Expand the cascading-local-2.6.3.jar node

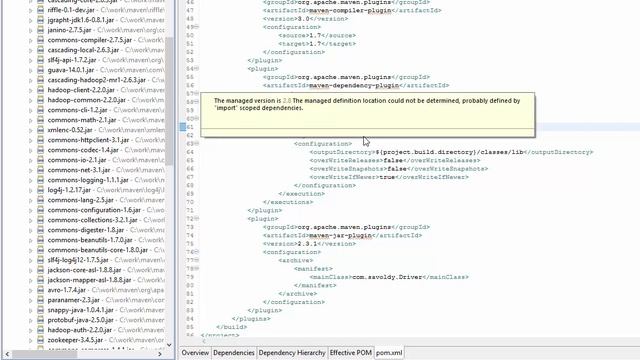(31, 50)
